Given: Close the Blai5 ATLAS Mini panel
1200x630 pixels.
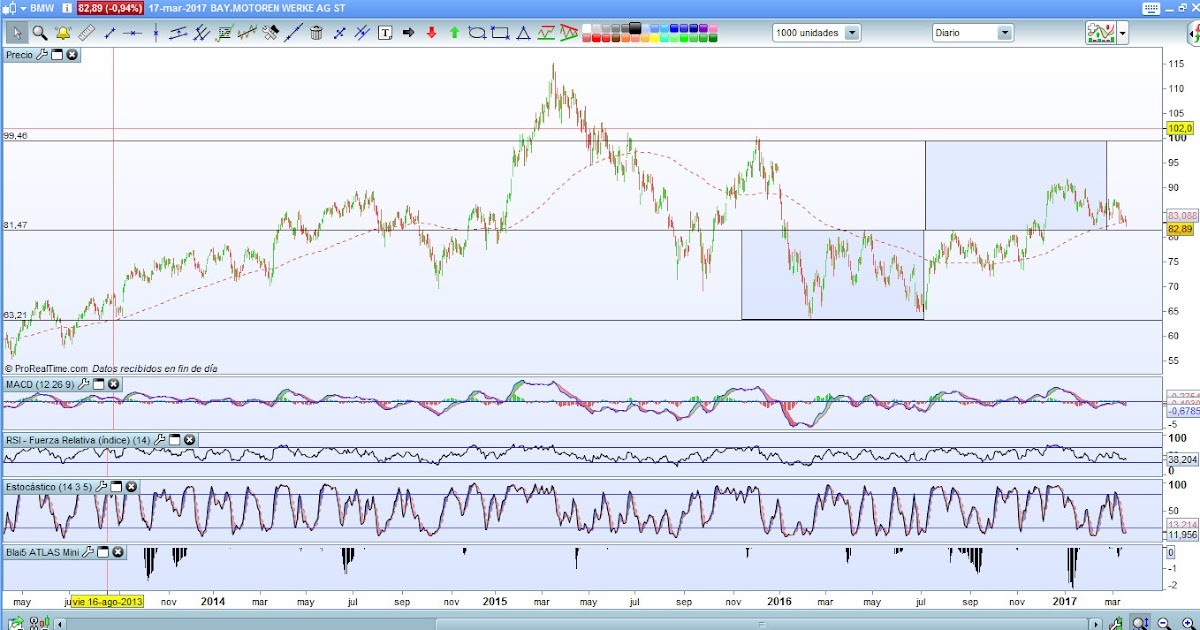Looking at the screenshot, I should pyautogui.click(x=117, y=552).
